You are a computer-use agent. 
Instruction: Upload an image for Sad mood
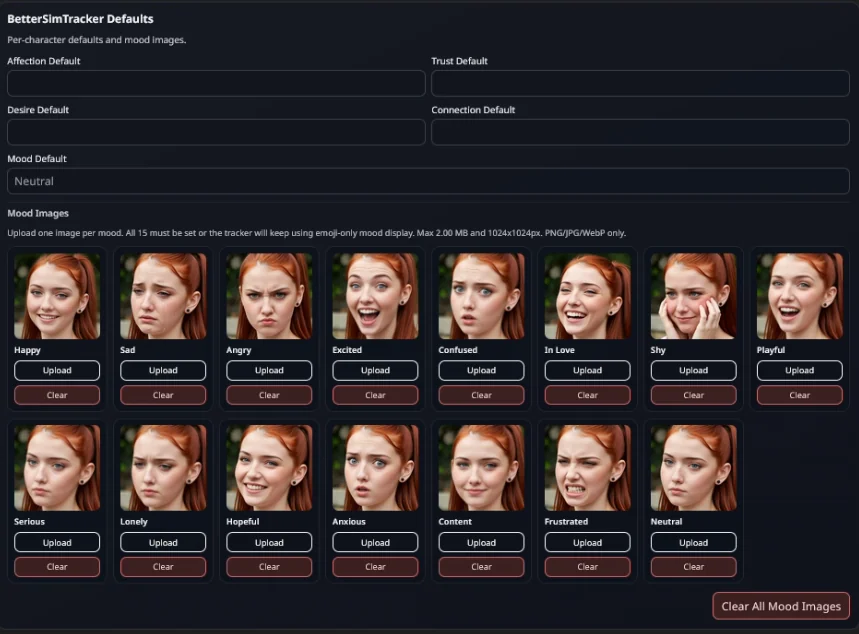pos(163,371)
